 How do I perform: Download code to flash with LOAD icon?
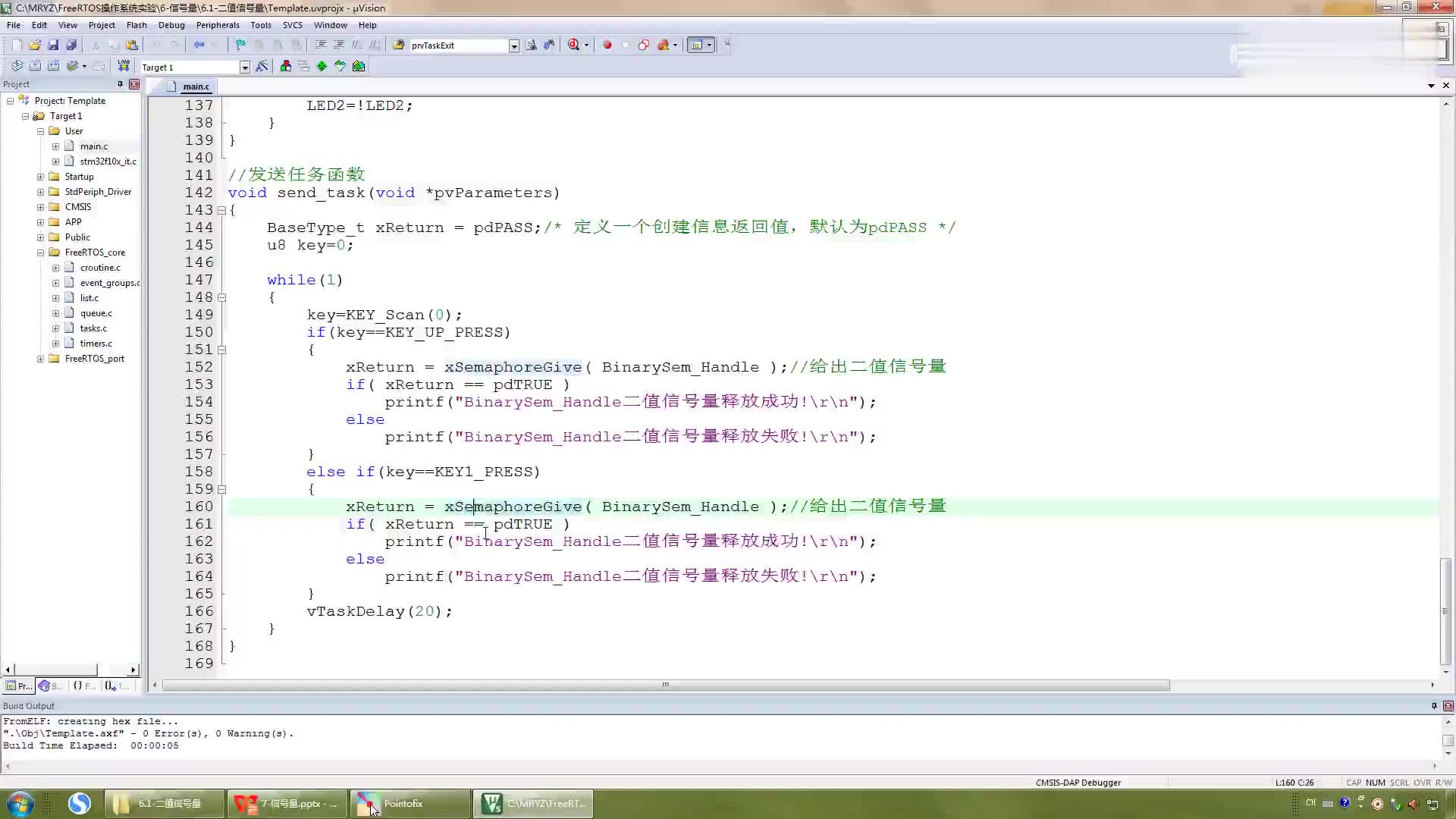(x=124, y=66)
